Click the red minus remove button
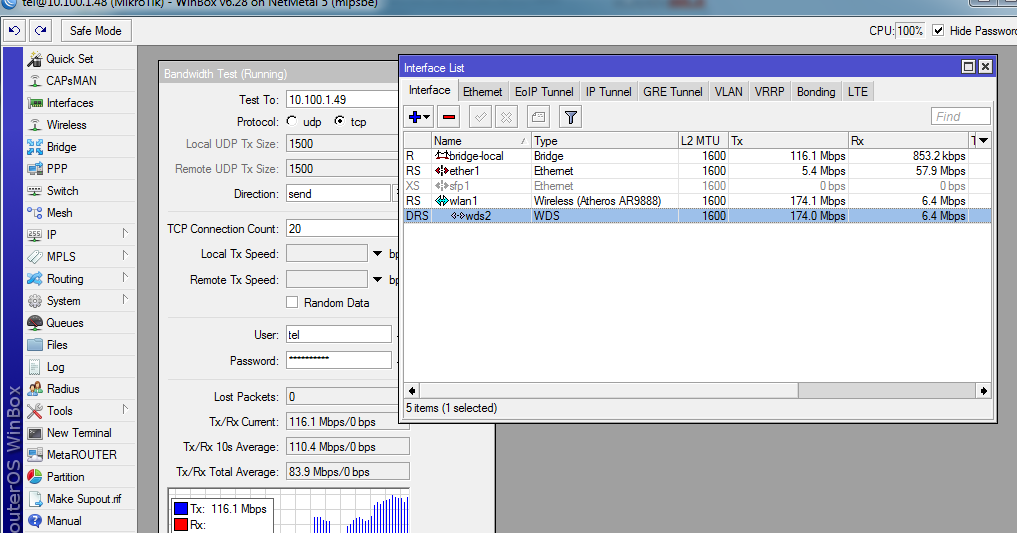The image size is (1017, 533). click(x=449, y=117)
